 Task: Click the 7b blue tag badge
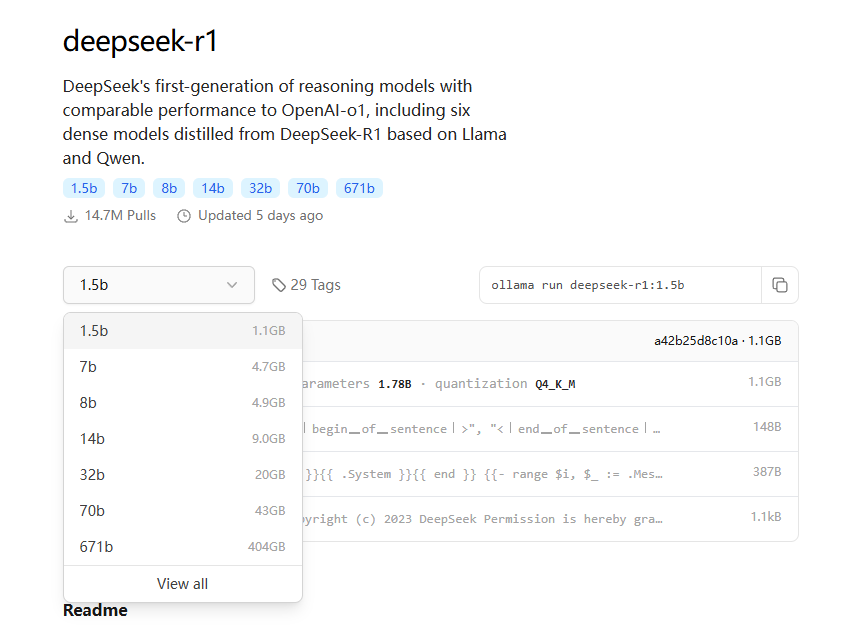point(129,188)
